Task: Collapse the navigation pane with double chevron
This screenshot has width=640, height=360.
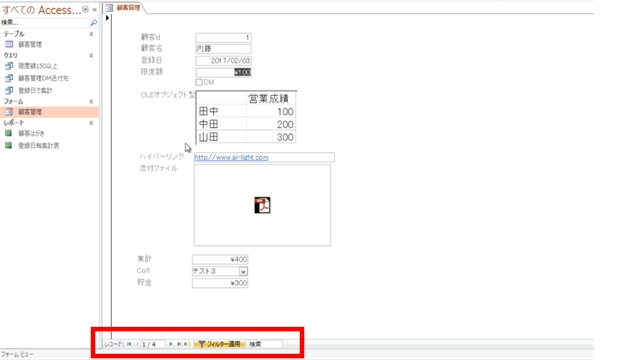Action: point(95,9)
